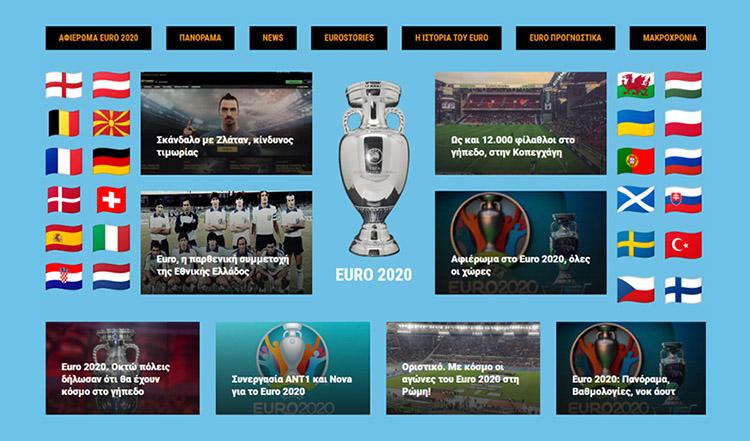Screen dimensions: 750x441
Task: Click the England flag icon
Action: [x=64, y=85]
